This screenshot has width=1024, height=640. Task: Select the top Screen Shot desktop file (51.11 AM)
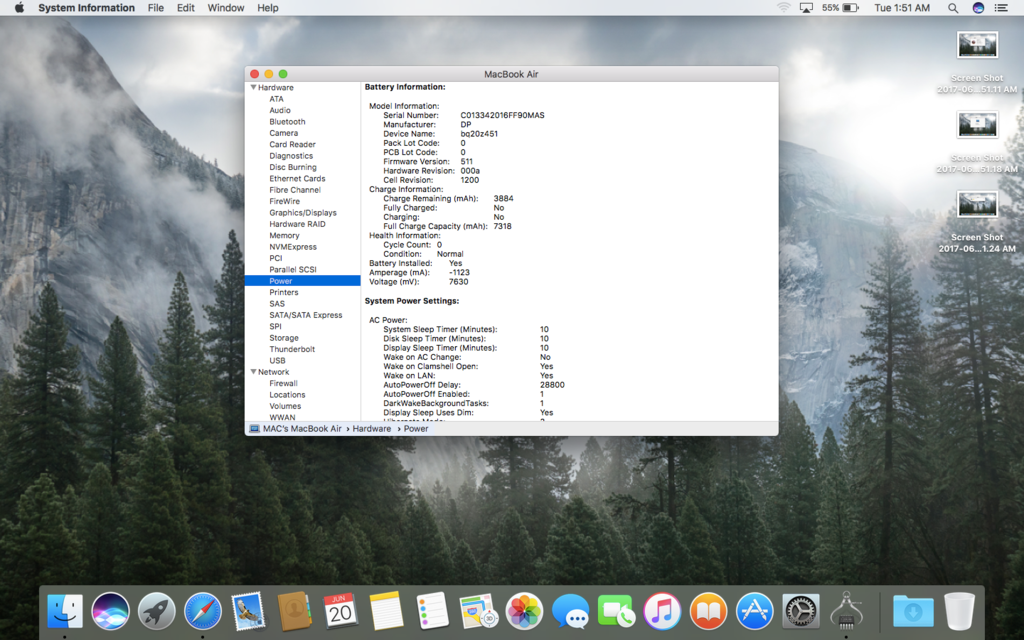coord(977,63)
